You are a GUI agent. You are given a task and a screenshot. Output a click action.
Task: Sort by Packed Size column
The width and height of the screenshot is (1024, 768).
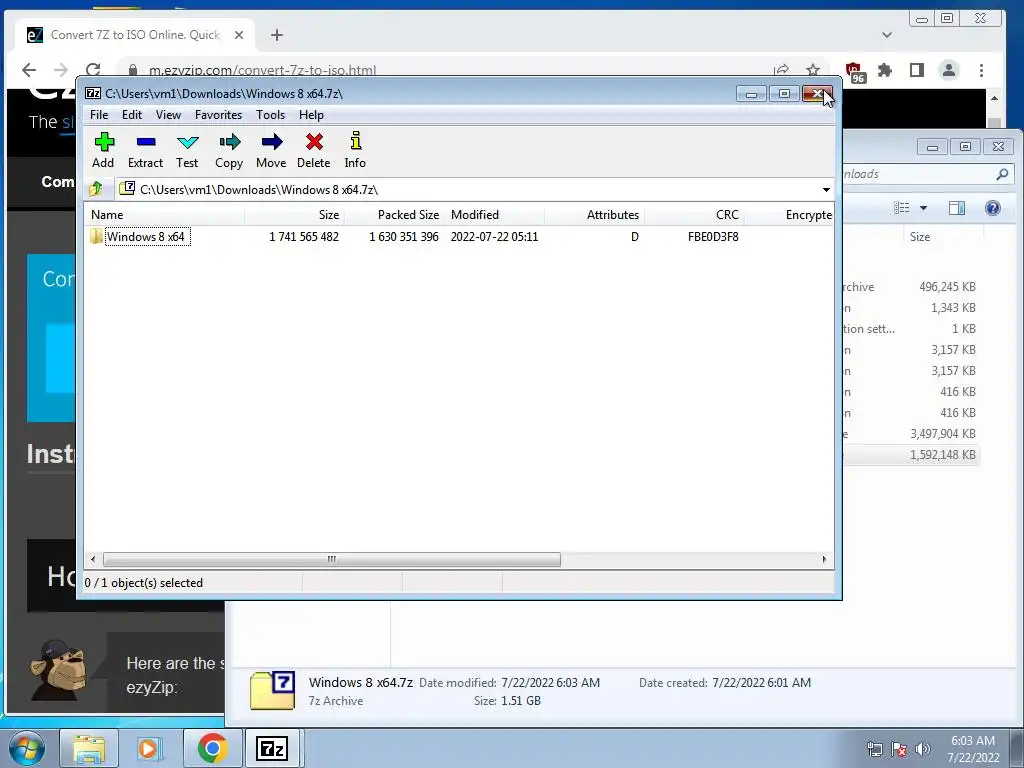coord(394,215)
